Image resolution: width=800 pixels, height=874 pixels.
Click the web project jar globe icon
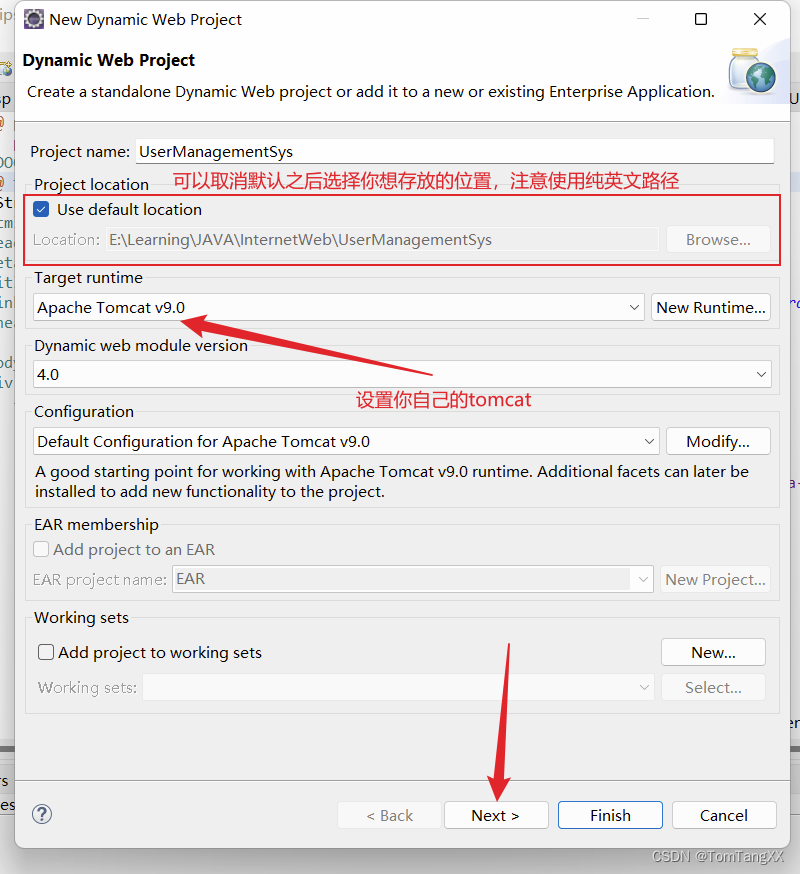(x=751, y=71)
